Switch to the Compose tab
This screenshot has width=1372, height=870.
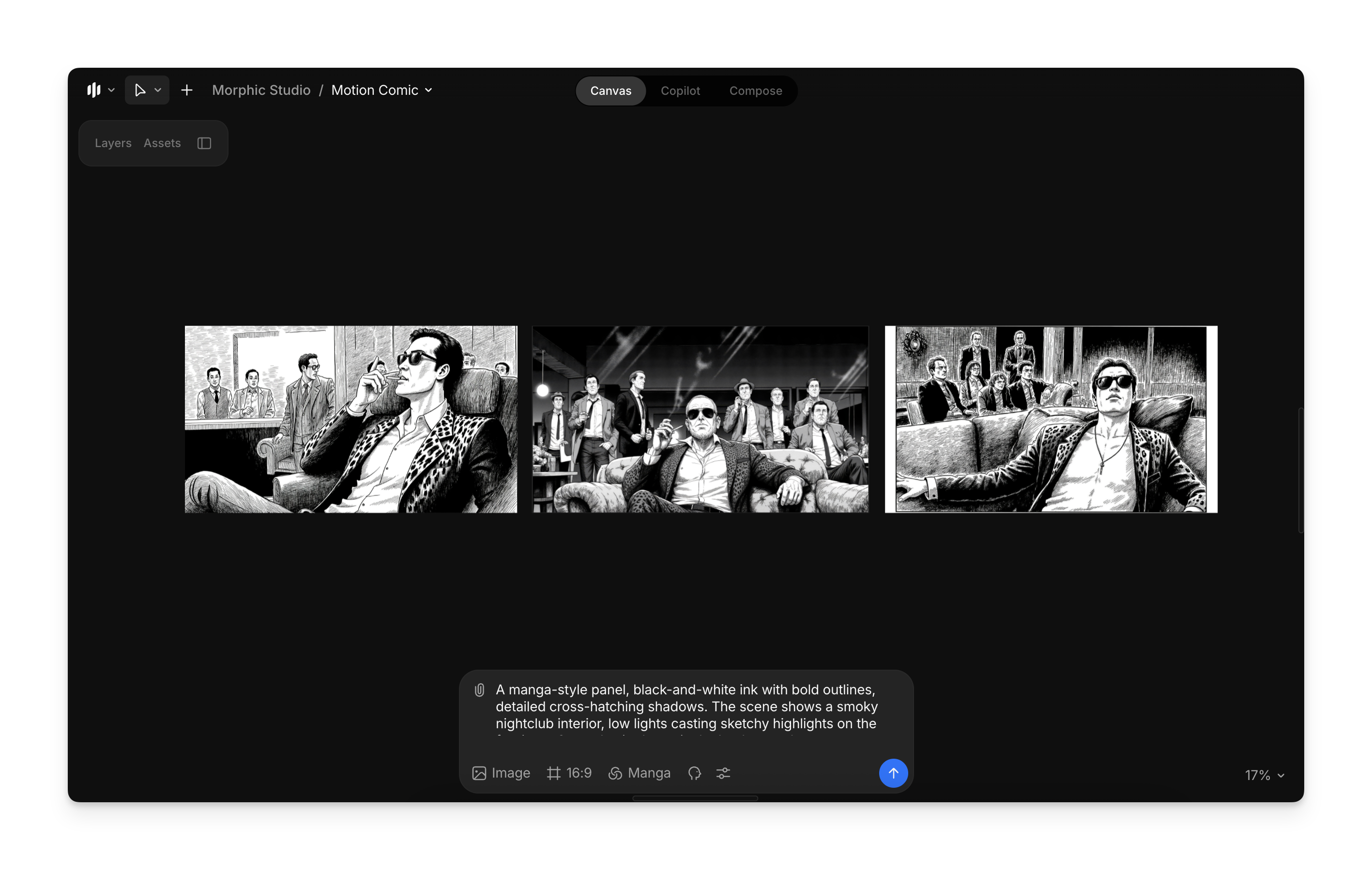coord(755,90)
